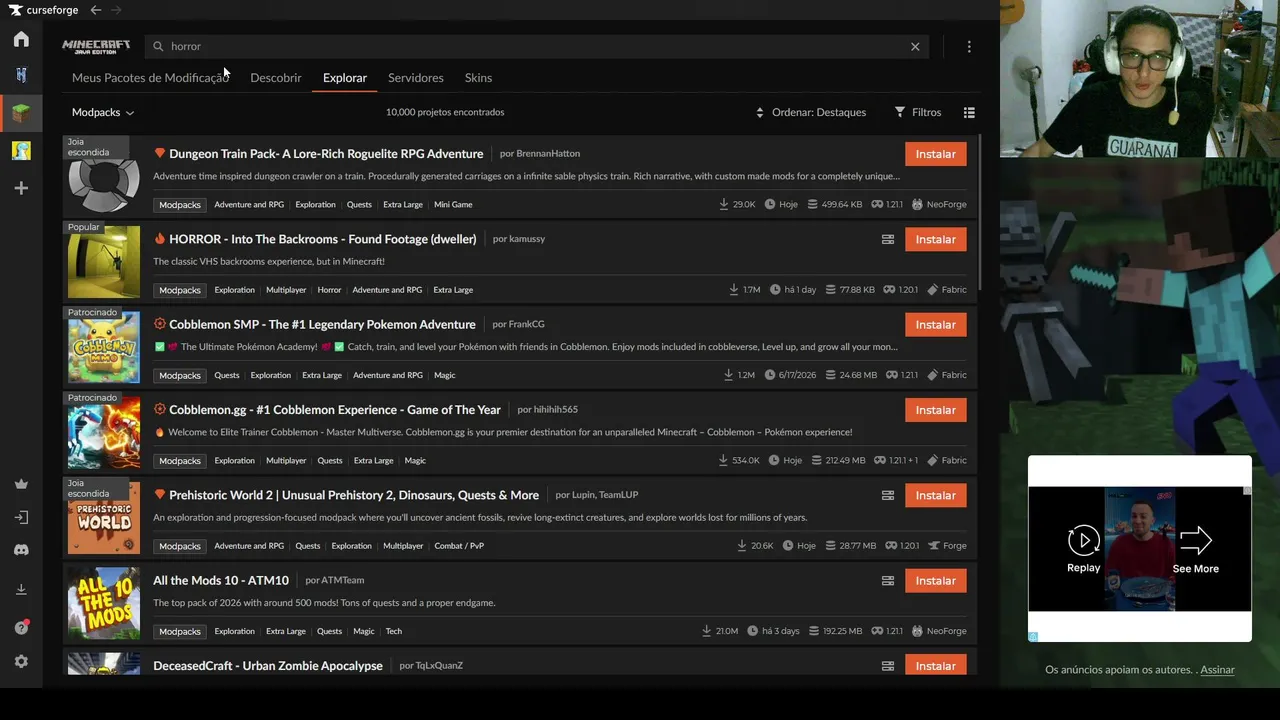
Task: Open the Filtros filter button
Action: (918, 113)
